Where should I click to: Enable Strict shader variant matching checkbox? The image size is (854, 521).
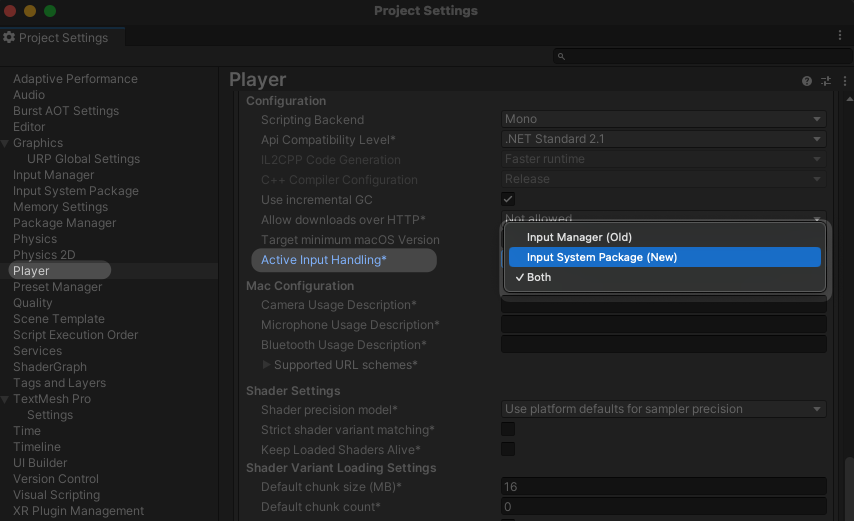pyautogui.click(x=508, y=429)
